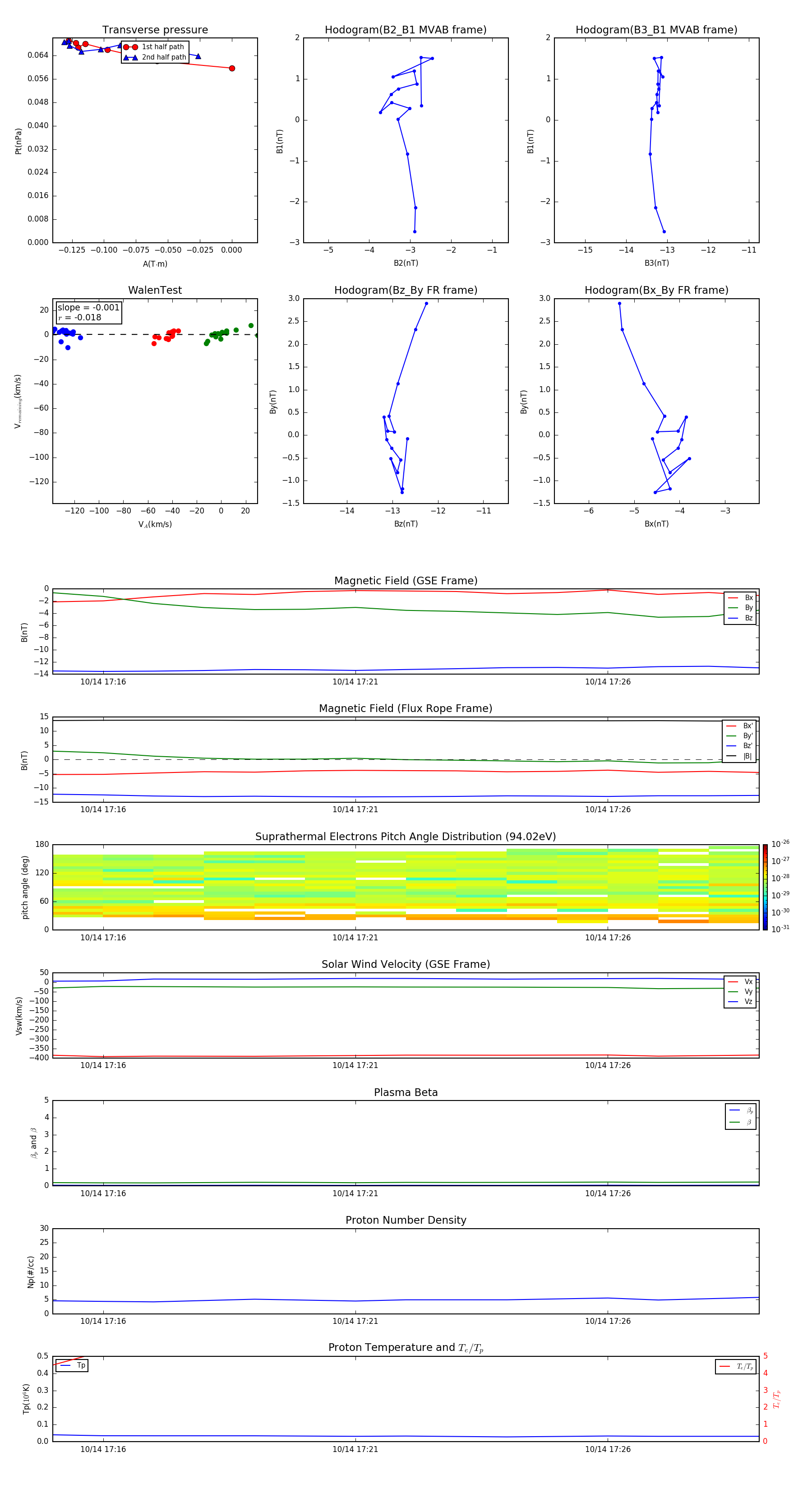Image resolution: width=812 pixels, height=1489 pixels.
Task: Click the 'Bx(nT)' x-axis label
Action: [656, 524]
